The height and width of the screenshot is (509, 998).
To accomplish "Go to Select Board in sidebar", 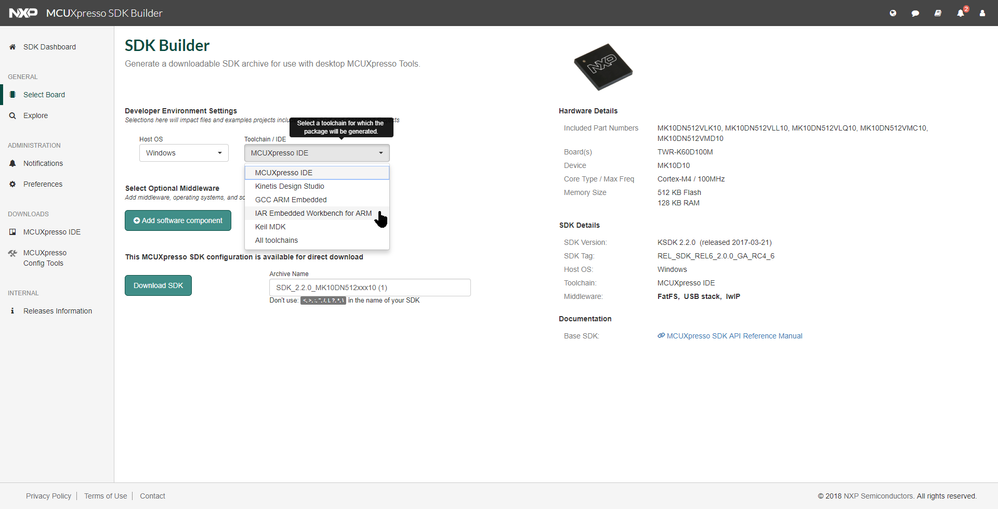I will (44, 95).
